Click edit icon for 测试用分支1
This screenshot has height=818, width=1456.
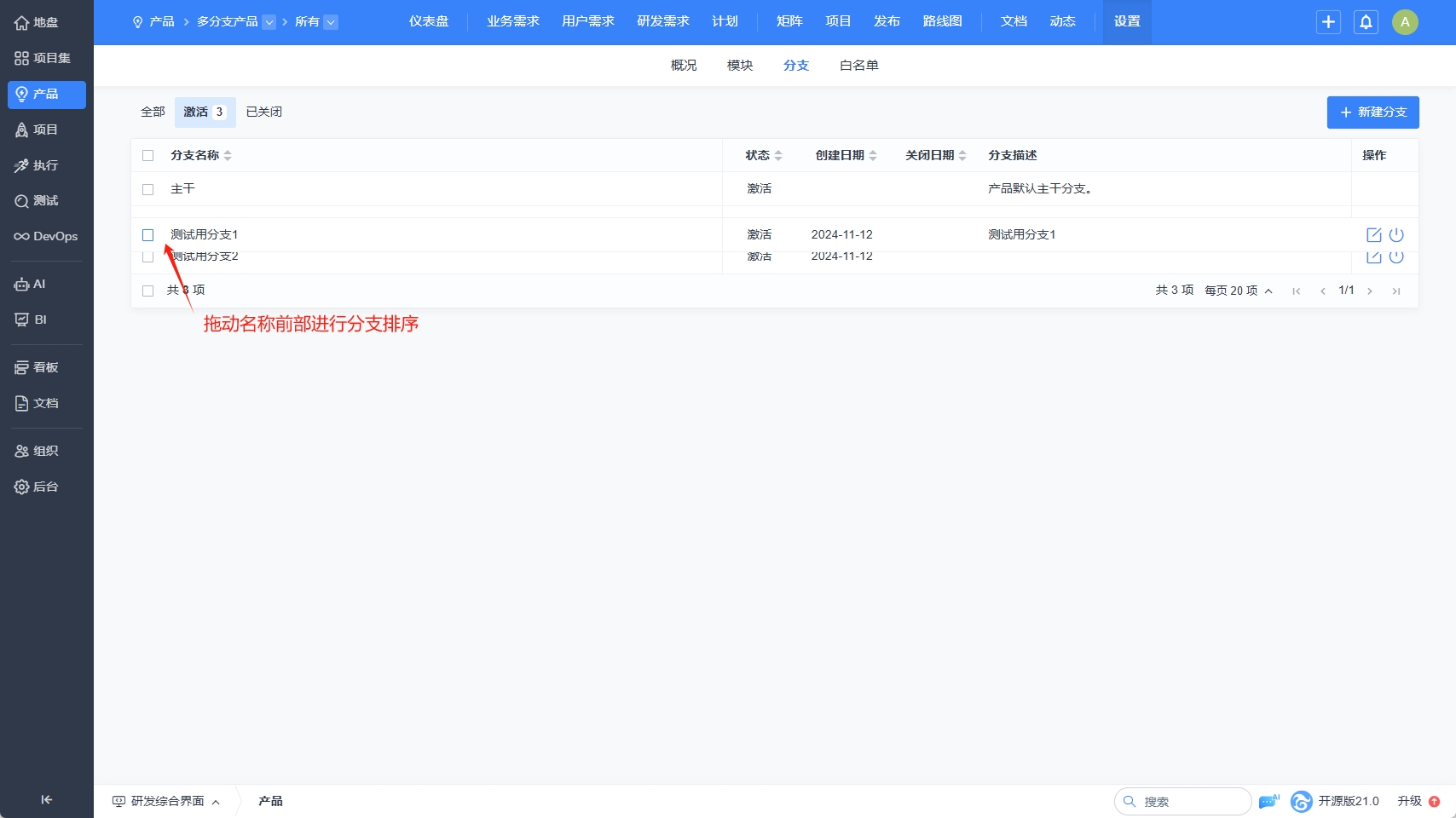pyautogui.click(x=1373, y=235)
